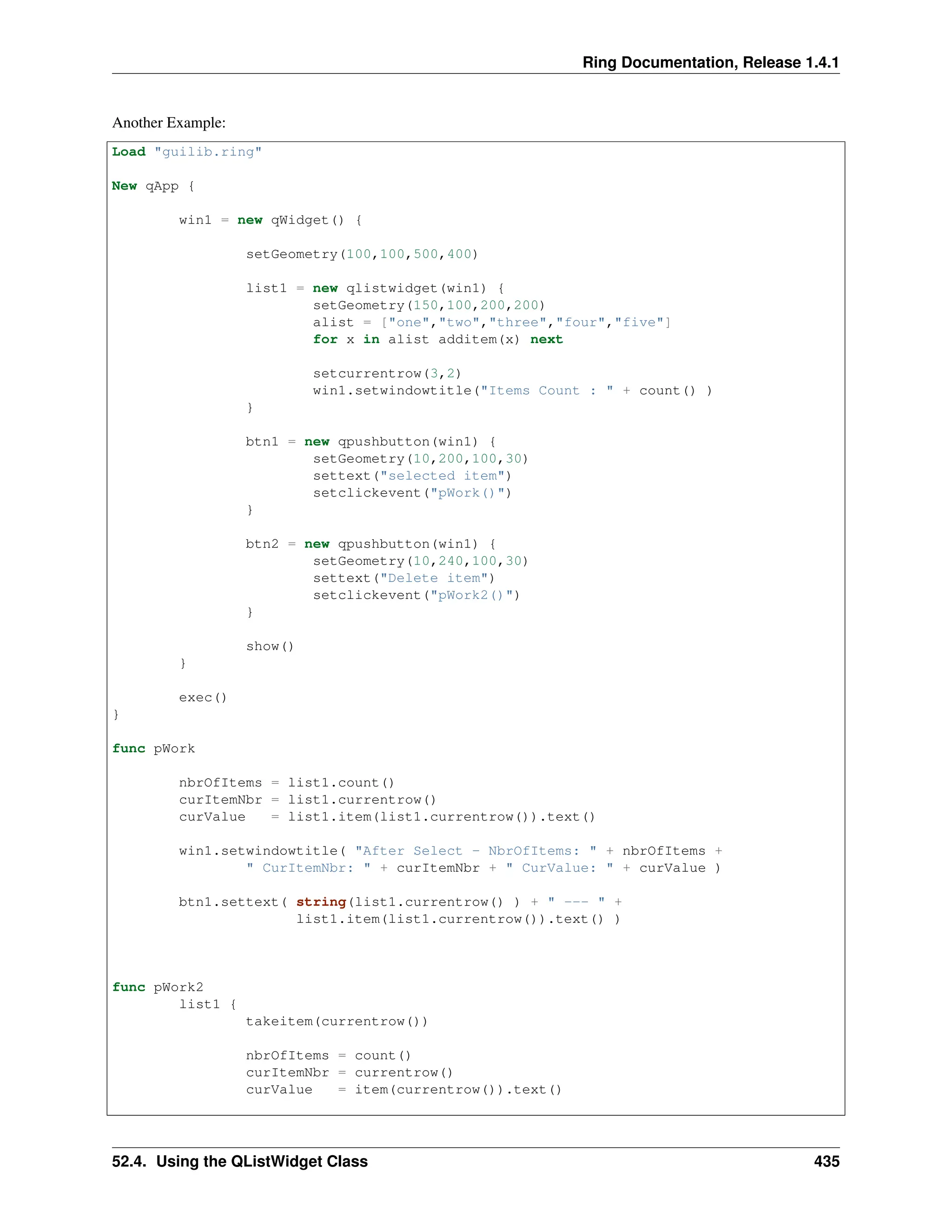The height and width of the screenshot is (1232, 952).
Task: Click the 'Ring Documentation, Release 1.4.1' header
Action: coord(710,63)
